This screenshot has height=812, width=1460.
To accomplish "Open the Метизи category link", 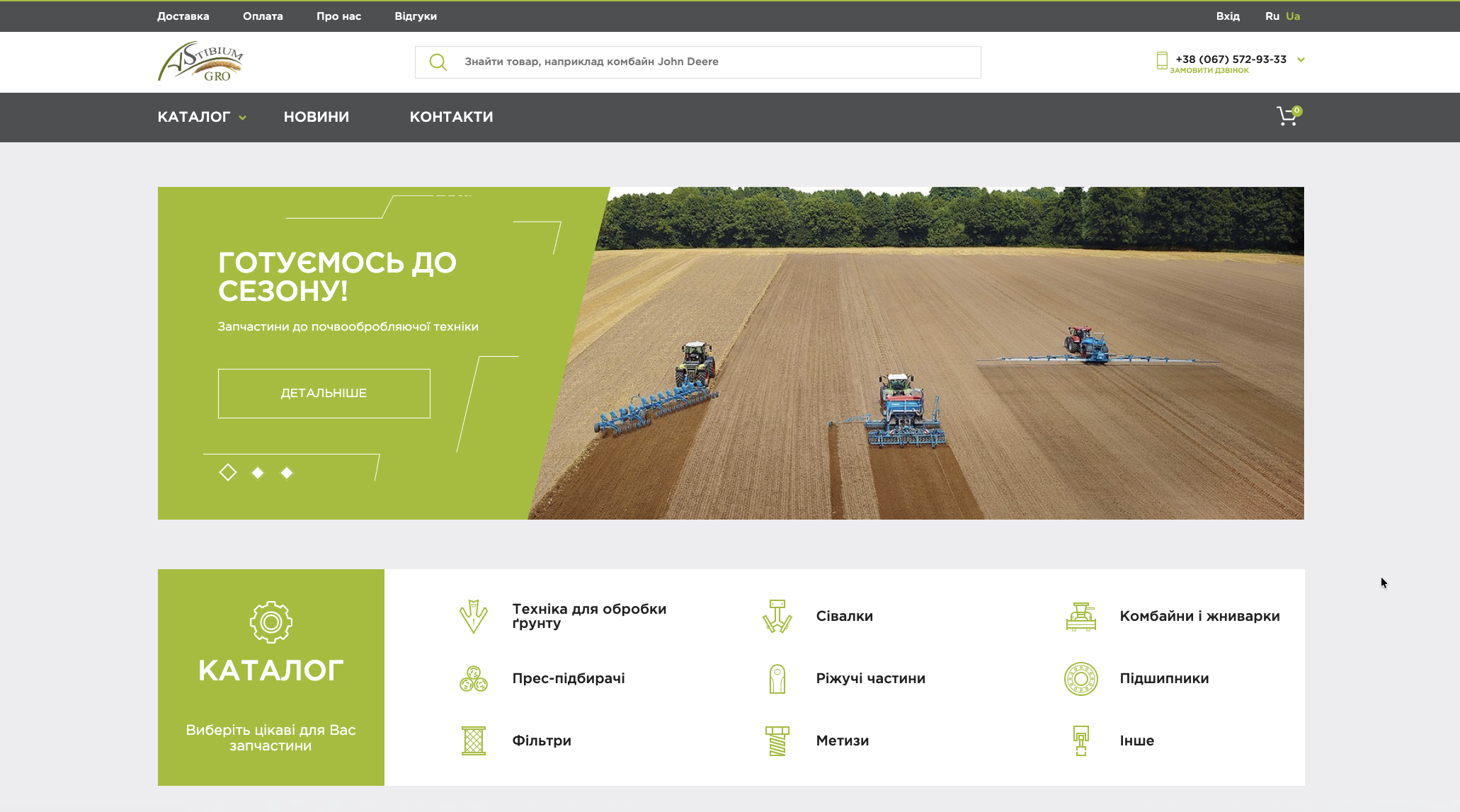I will click(842, 741).
